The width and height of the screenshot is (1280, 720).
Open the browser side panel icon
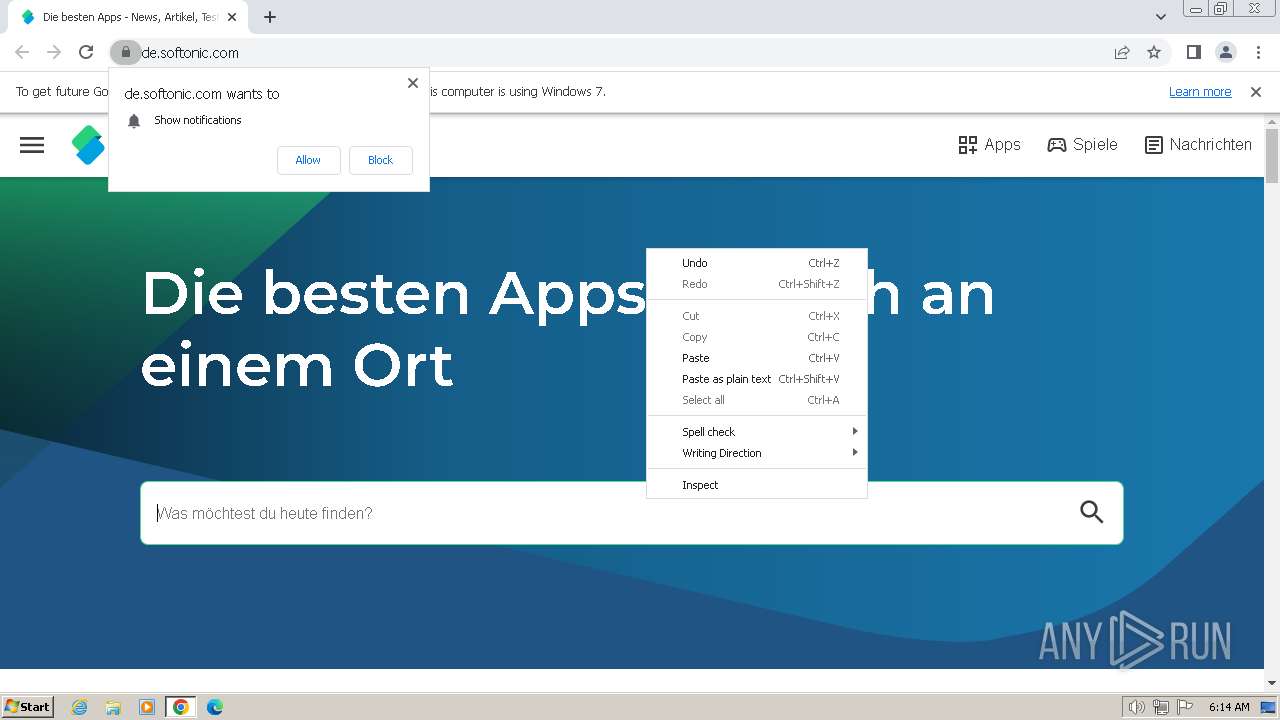coord(1193,52)
